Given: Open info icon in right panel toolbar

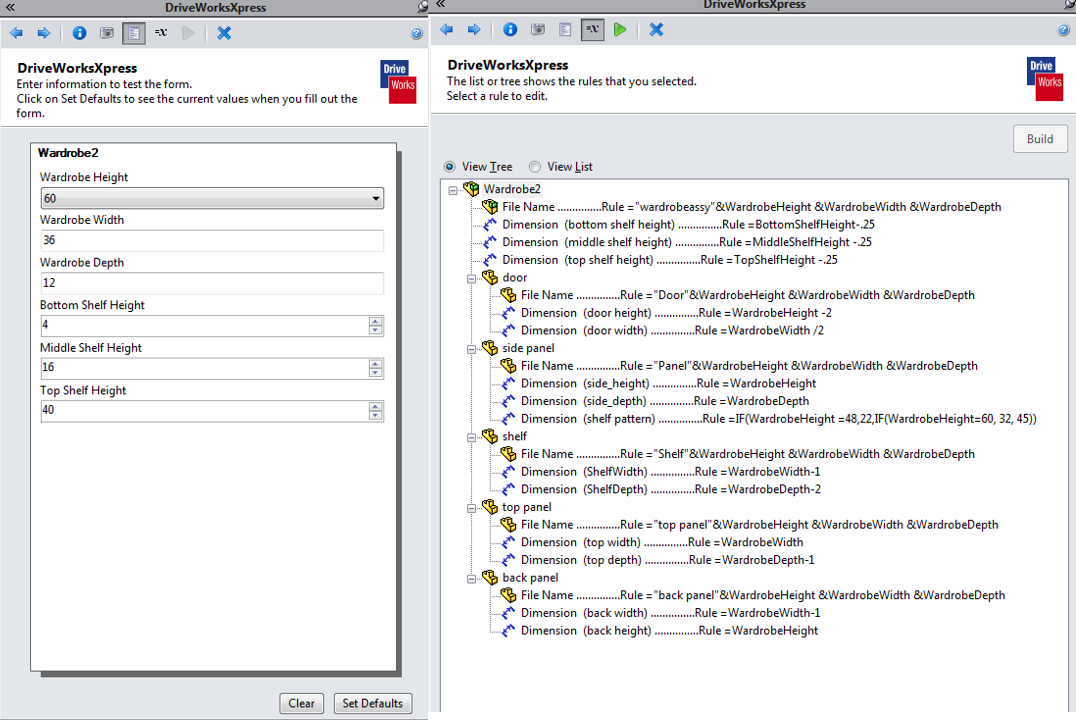Looking at the screenshot, I should [x=510, y=30].
